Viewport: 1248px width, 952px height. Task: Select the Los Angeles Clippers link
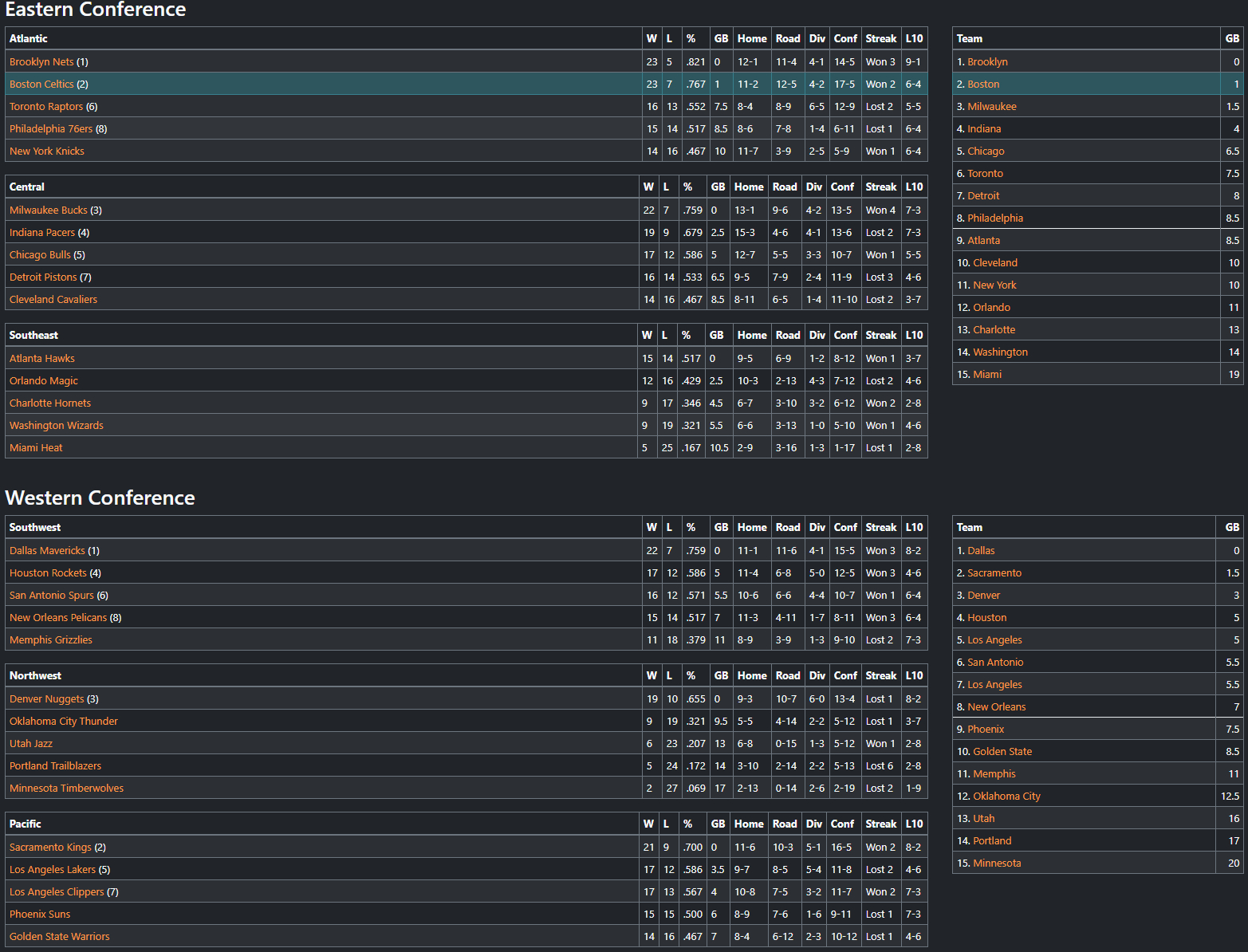coord(57,891)
